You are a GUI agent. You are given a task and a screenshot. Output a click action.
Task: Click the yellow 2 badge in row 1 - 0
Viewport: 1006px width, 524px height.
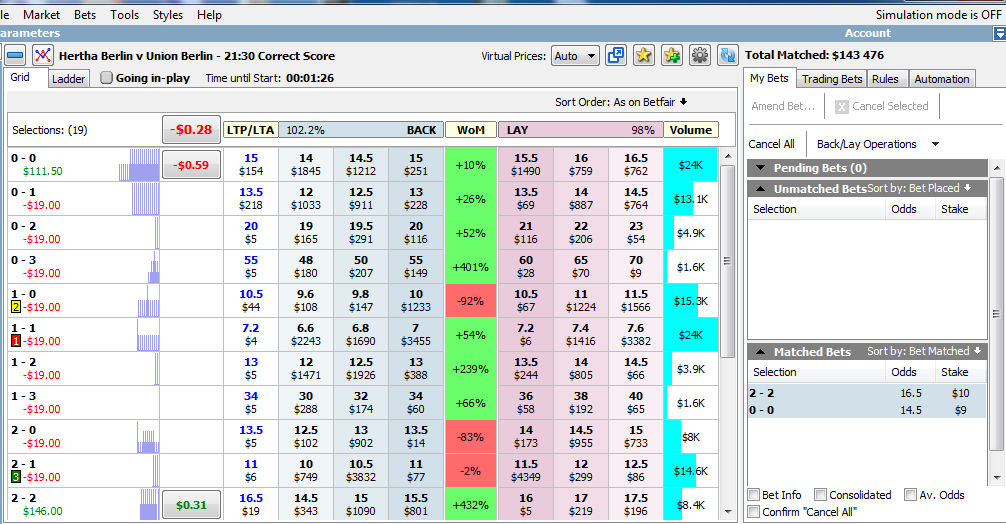pos(16,307)
